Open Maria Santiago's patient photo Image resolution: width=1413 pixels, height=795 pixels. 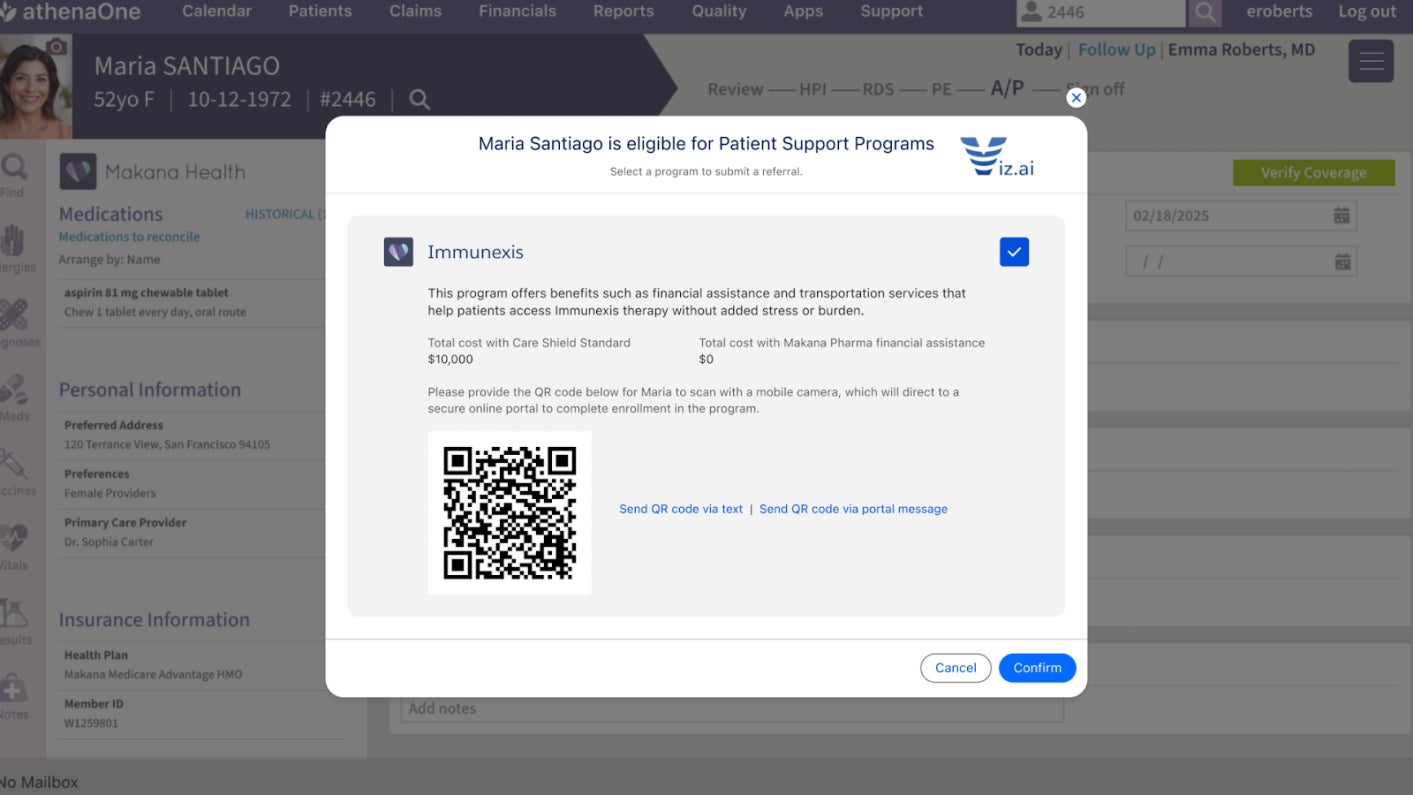click(35, 87)
